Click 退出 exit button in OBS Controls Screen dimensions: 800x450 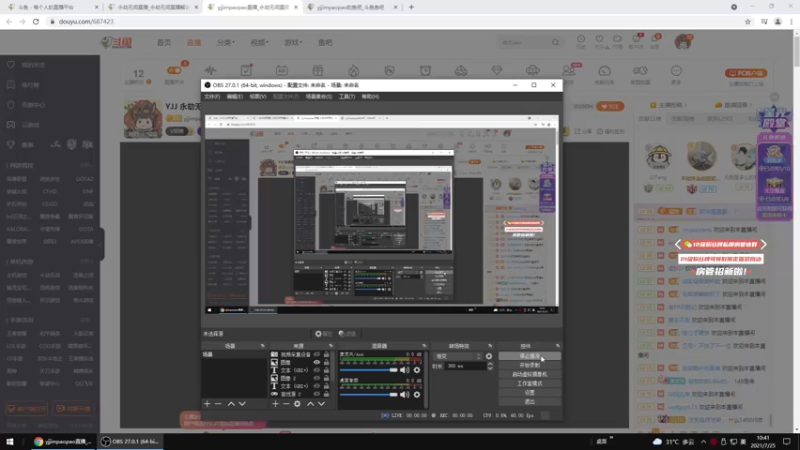point(530,402)
